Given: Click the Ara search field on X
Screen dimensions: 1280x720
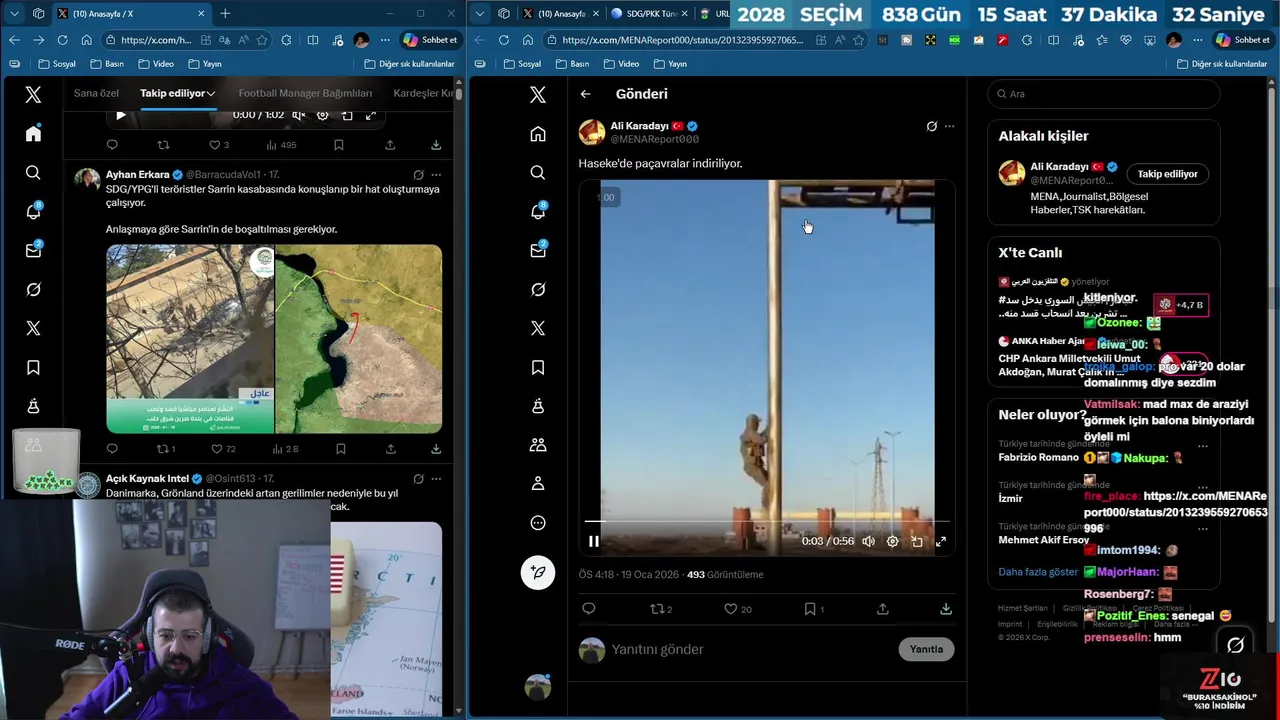Looking at the screenshot, I should (x=1104, y=94).
